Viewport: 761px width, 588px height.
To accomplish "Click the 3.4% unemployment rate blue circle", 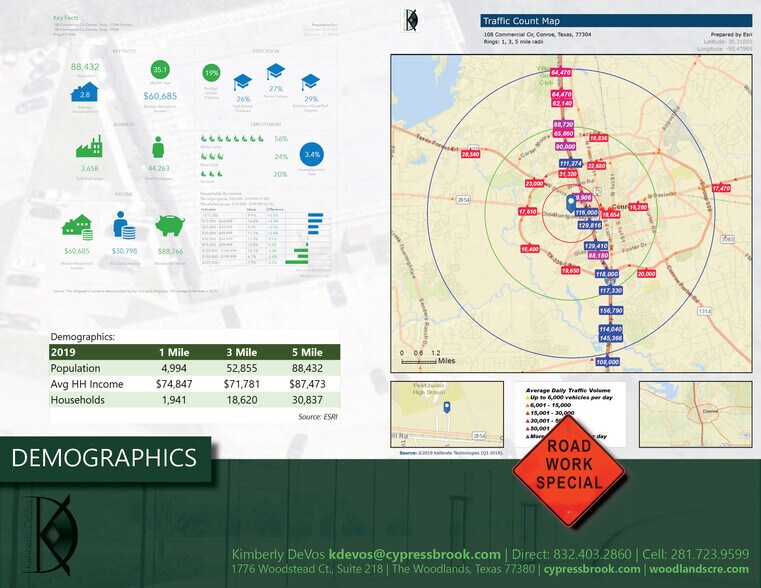I will click(312, 156).
